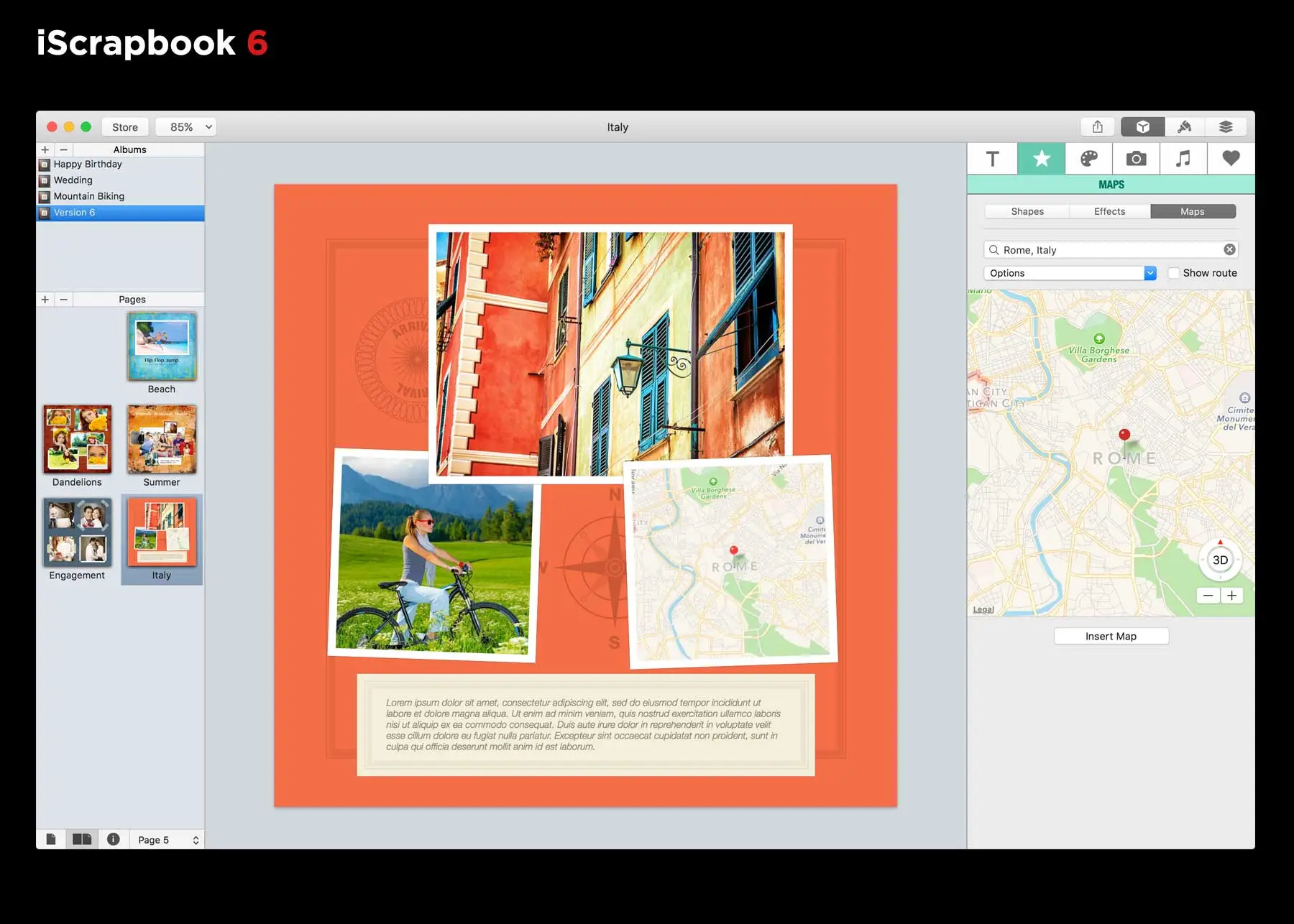Expand the map Options dropdown
1294x924 pixels.
coord(1070,273)
